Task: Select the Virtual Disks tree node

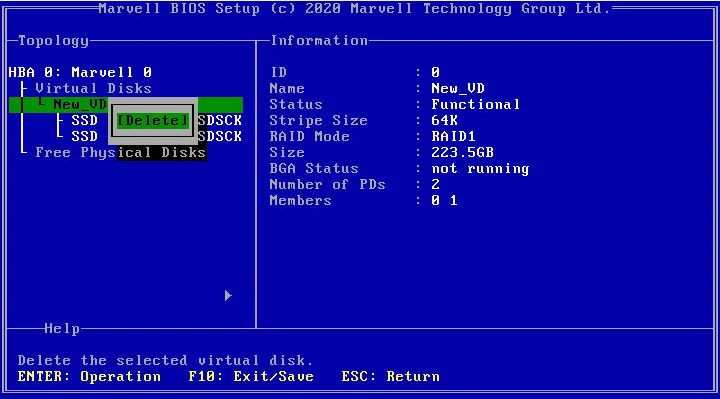Action: tap(93, 88)
